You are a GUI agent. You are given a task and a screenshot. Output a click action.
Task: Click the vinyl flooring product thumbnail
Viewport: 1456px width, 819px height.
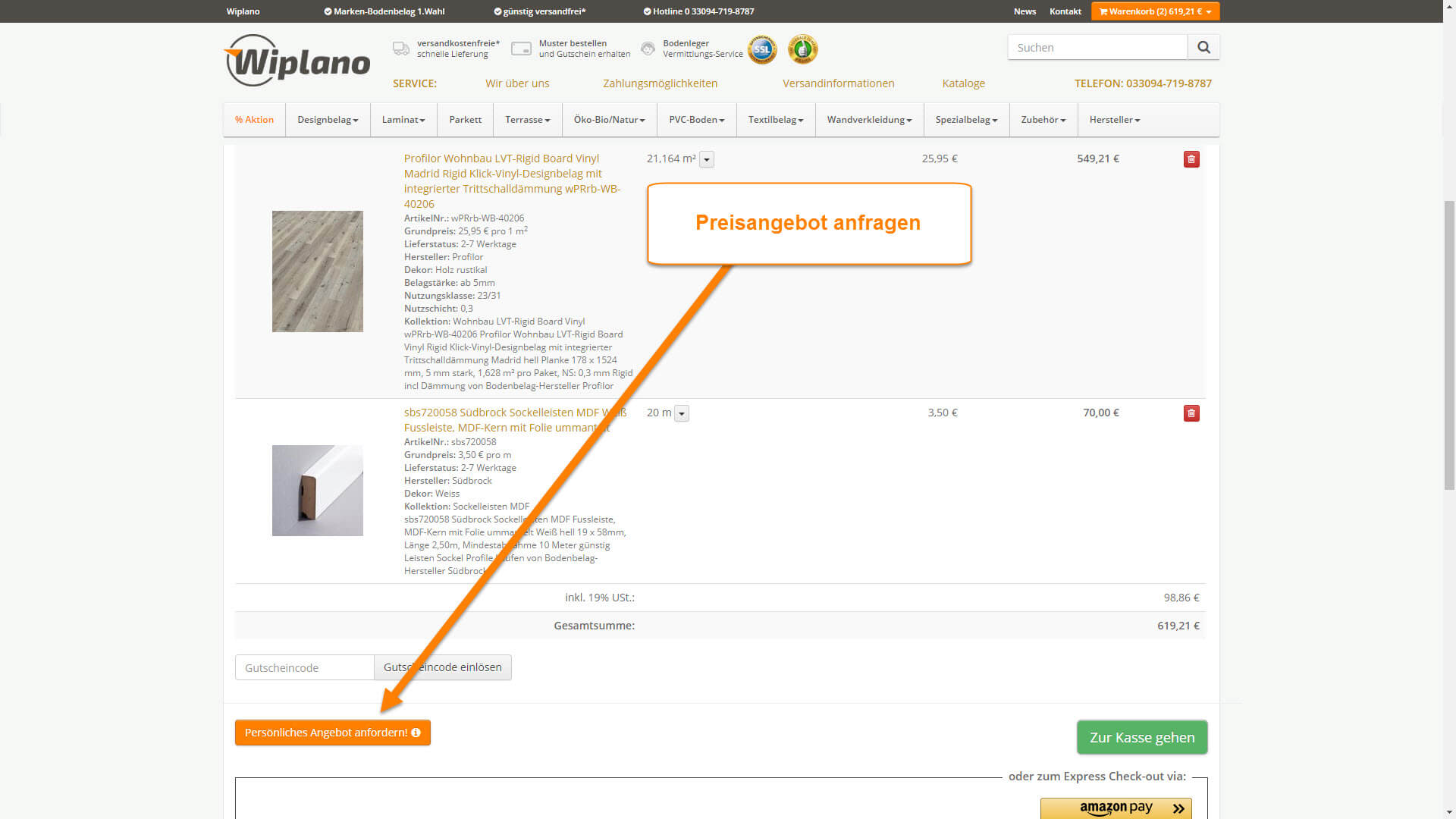click(317, 271)
